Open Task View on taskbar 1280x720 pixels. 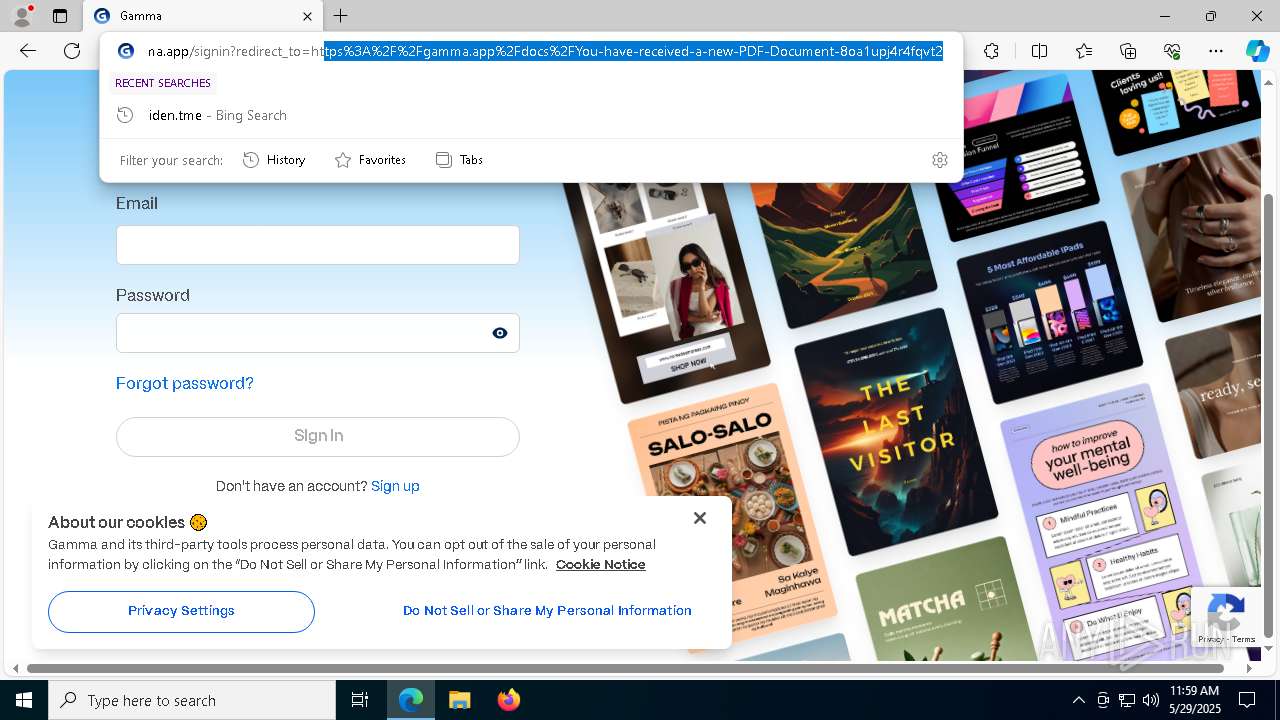click(360, 700)
